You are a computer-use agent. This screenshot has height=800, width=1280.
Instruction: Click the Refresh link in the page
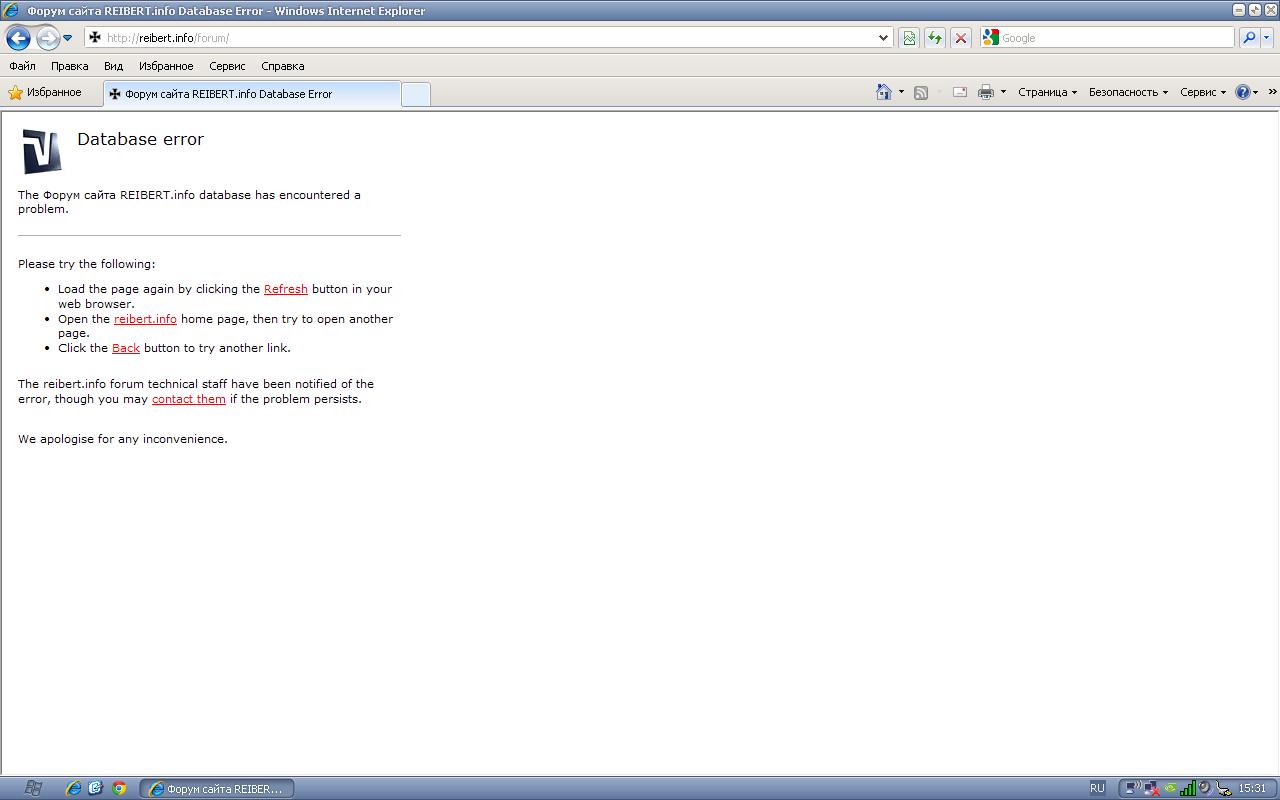(x=285, y=289)
